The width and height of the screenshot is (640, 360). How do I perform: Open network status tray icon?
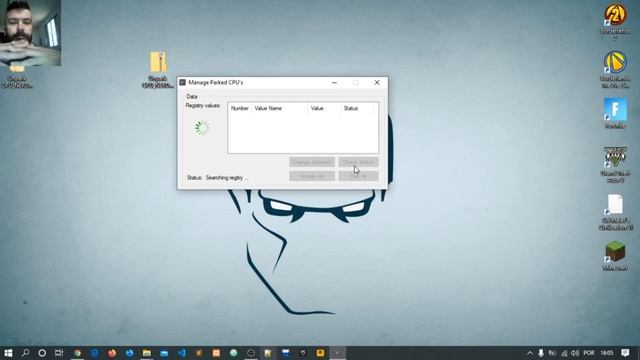(564, 353)
